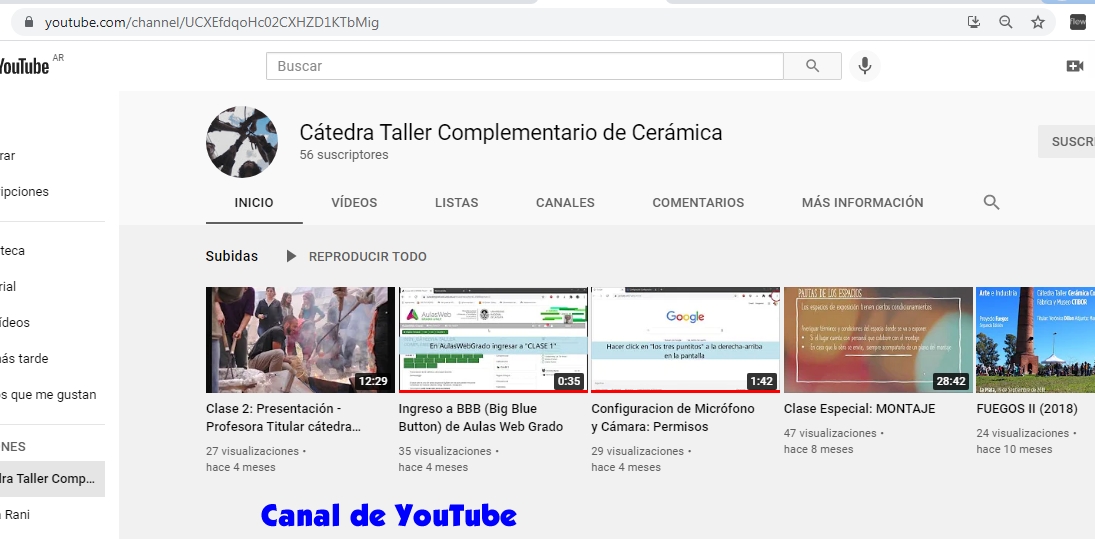
Task: Click into the Buscar search field
Action: [524, 66]
